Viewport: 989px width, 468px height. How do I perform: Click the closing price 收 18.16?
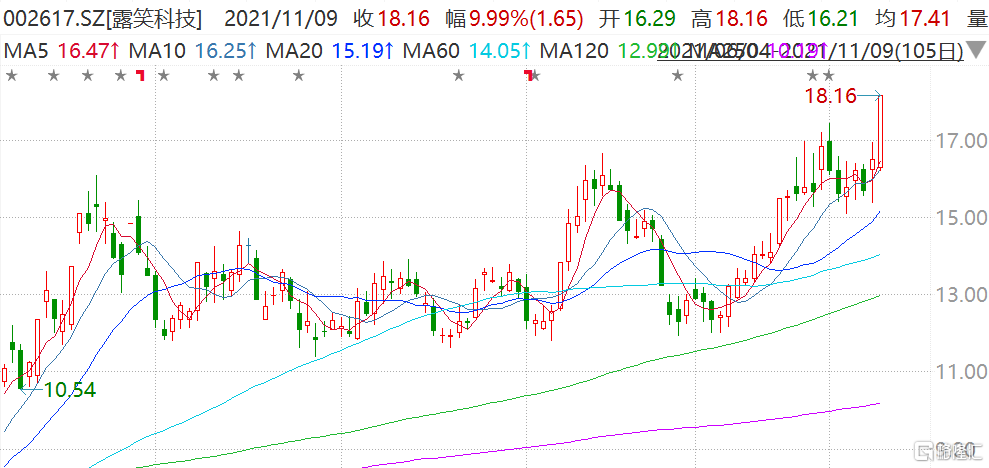[392, 19]
